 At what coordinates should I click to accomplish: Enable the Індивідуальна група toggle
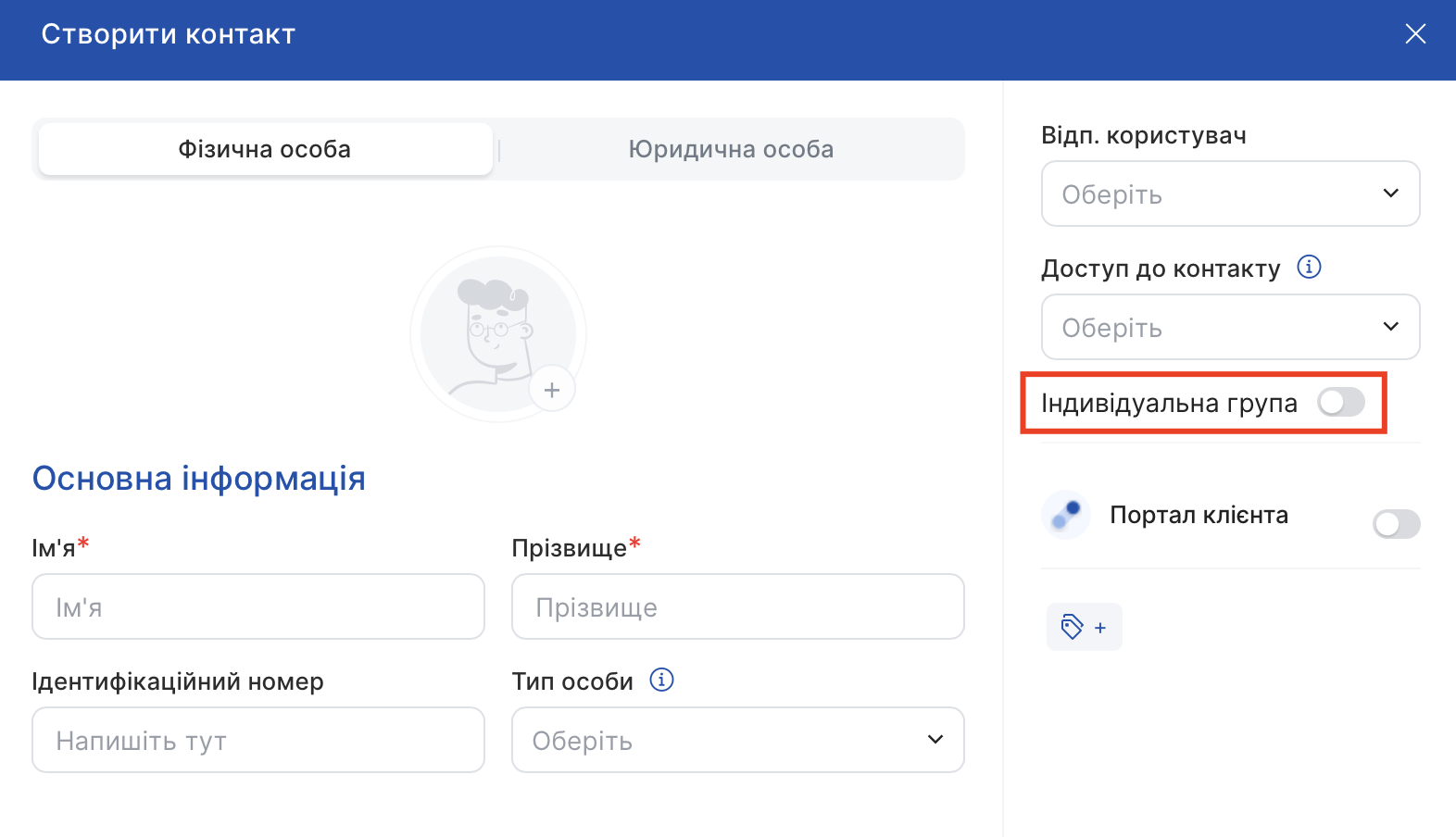[1340, 403]
